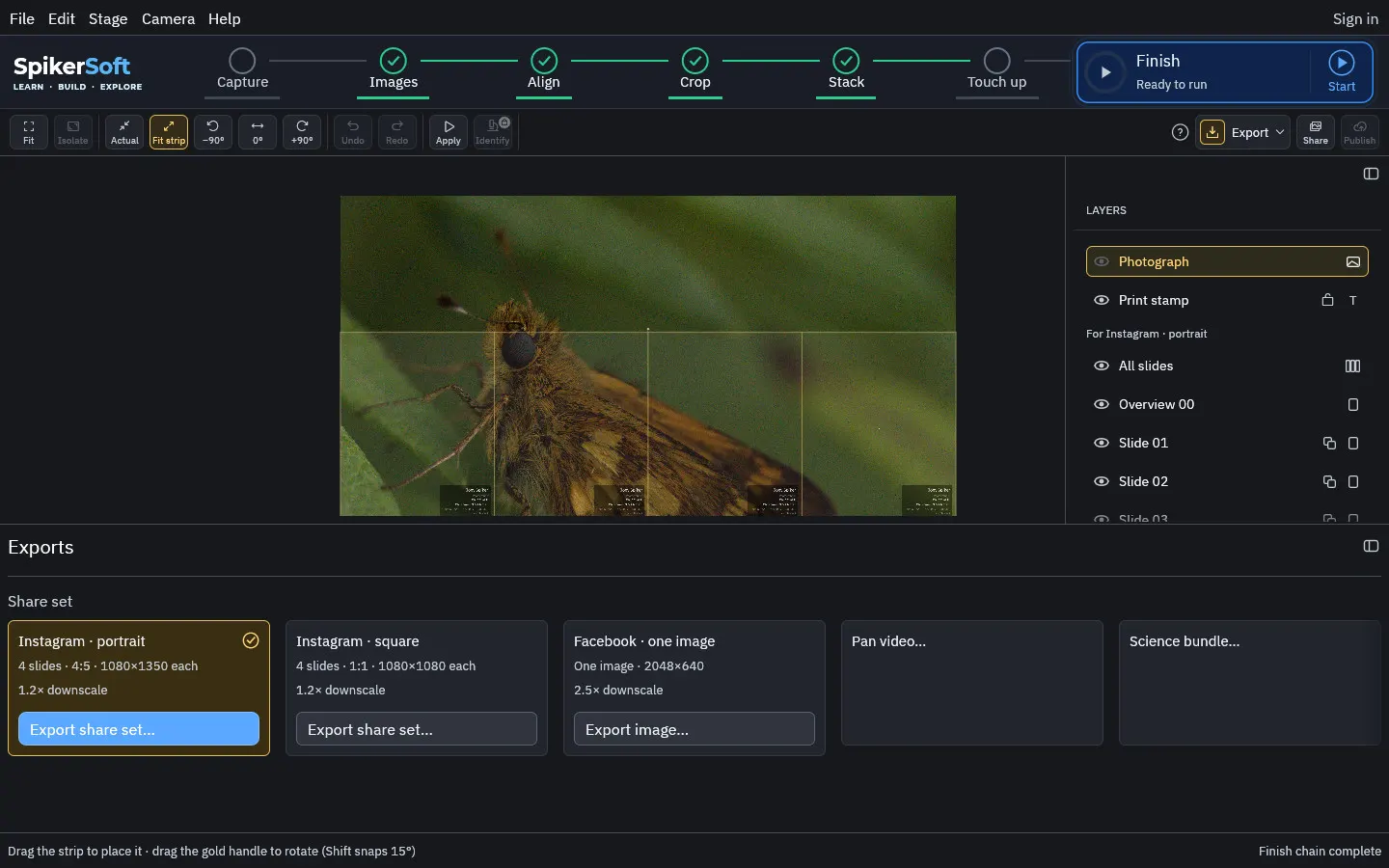This screenshot has width=1389, height=868.
Task: Select the Fit view tool
Action: coord(29,132)
